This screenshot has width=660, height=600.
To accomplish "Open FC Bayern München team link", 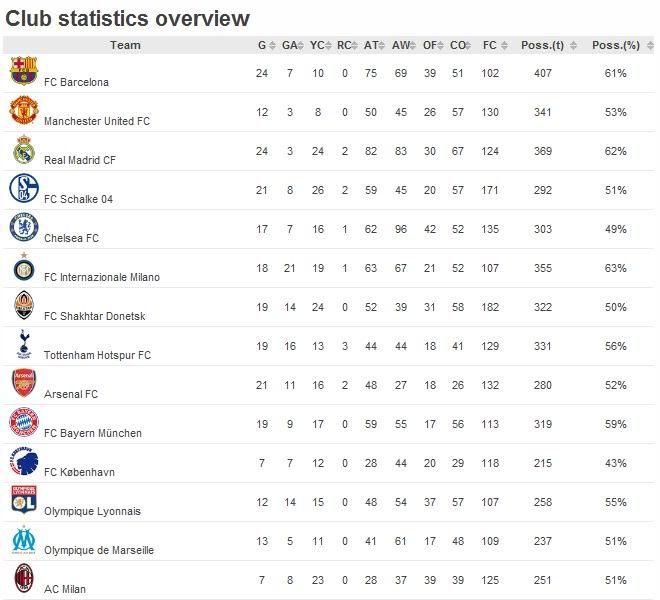I will point(93,433).
